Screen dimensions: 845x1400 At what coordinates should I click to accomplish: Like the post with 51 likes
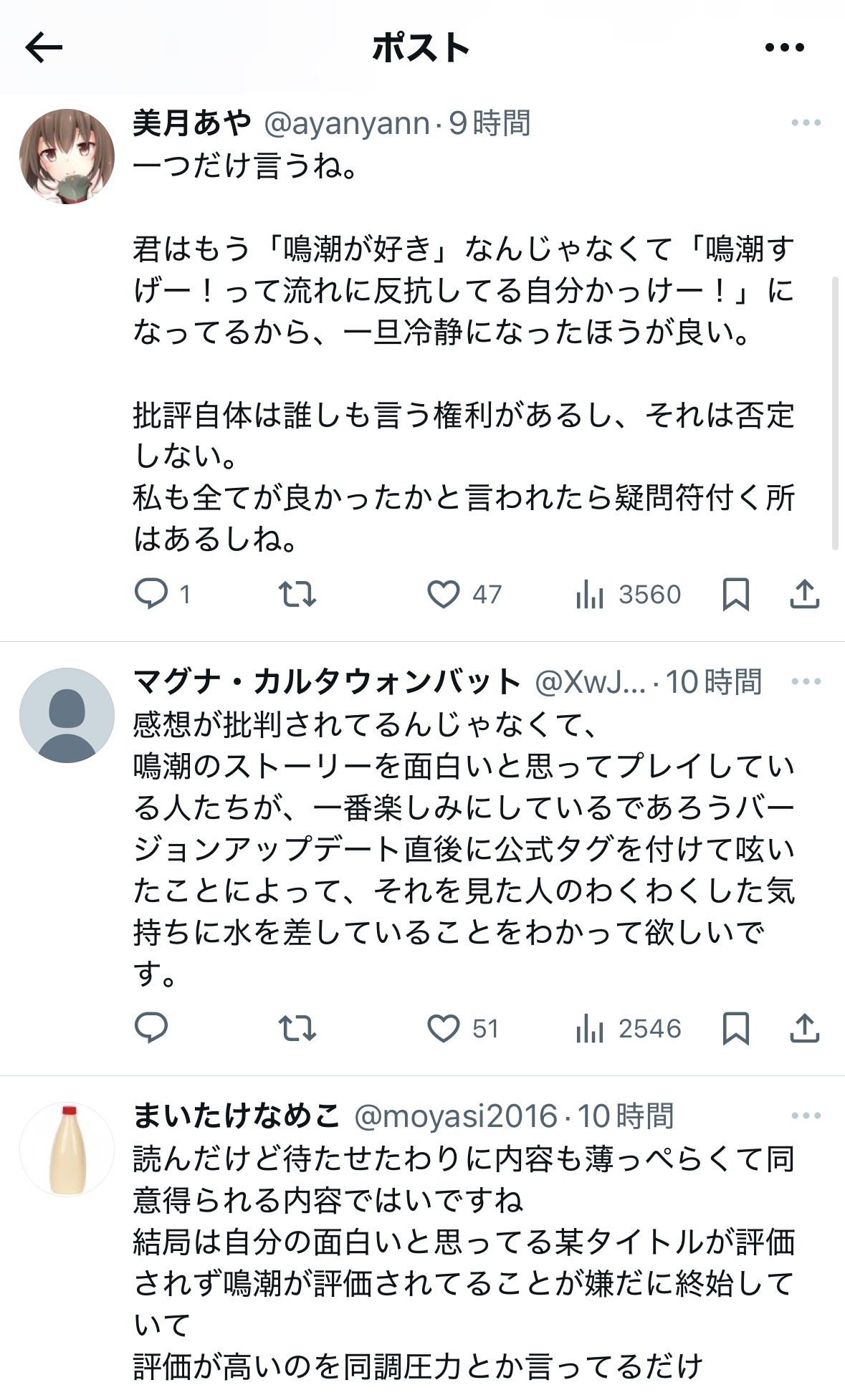pos(444,1028)
